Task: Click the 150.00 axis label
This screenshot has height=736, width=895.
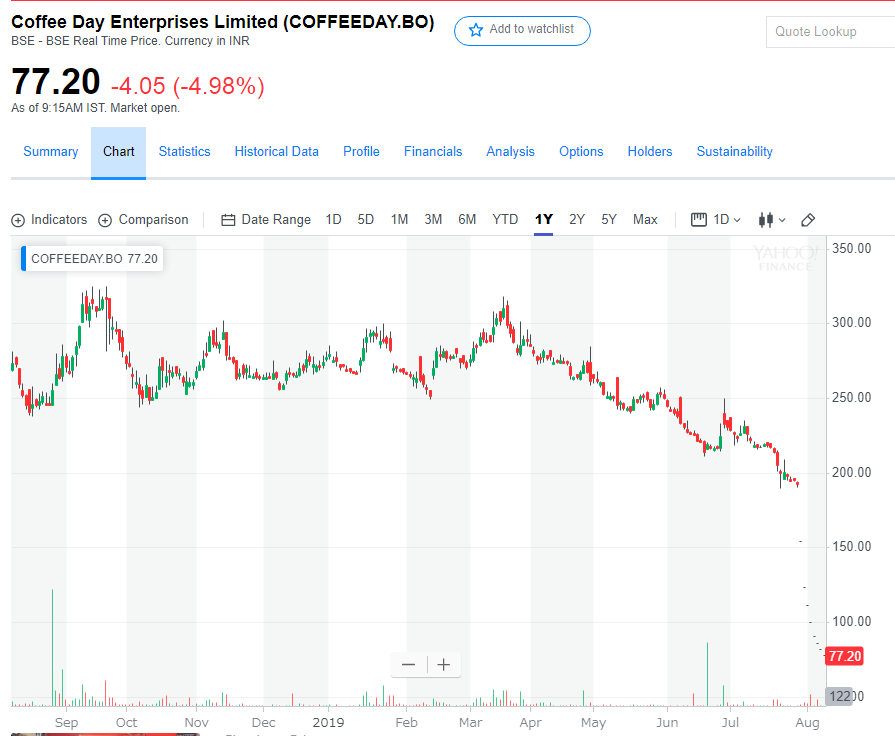Action: tap(852, 546)
